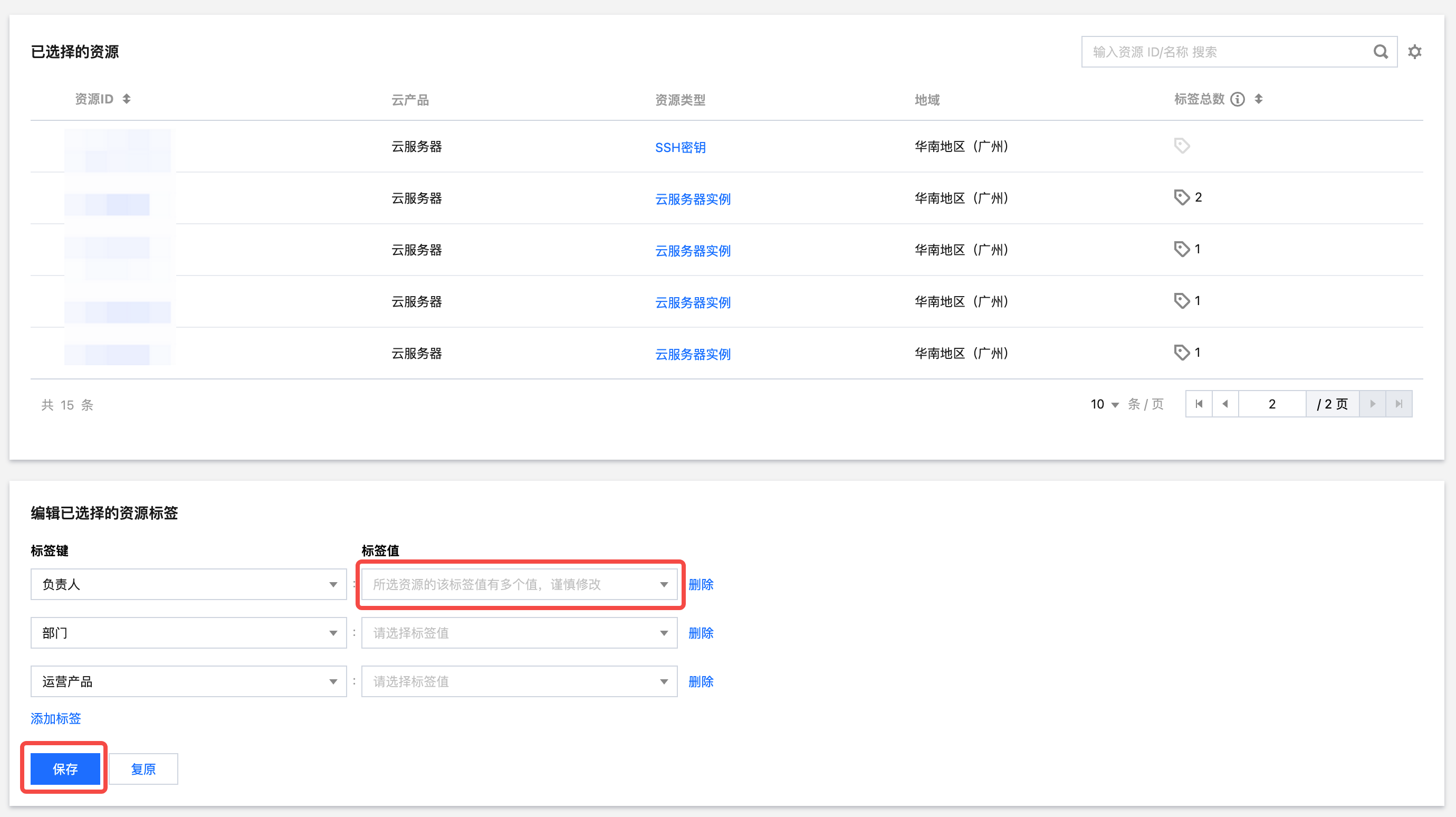Click the 保存 button

point(65,768)
